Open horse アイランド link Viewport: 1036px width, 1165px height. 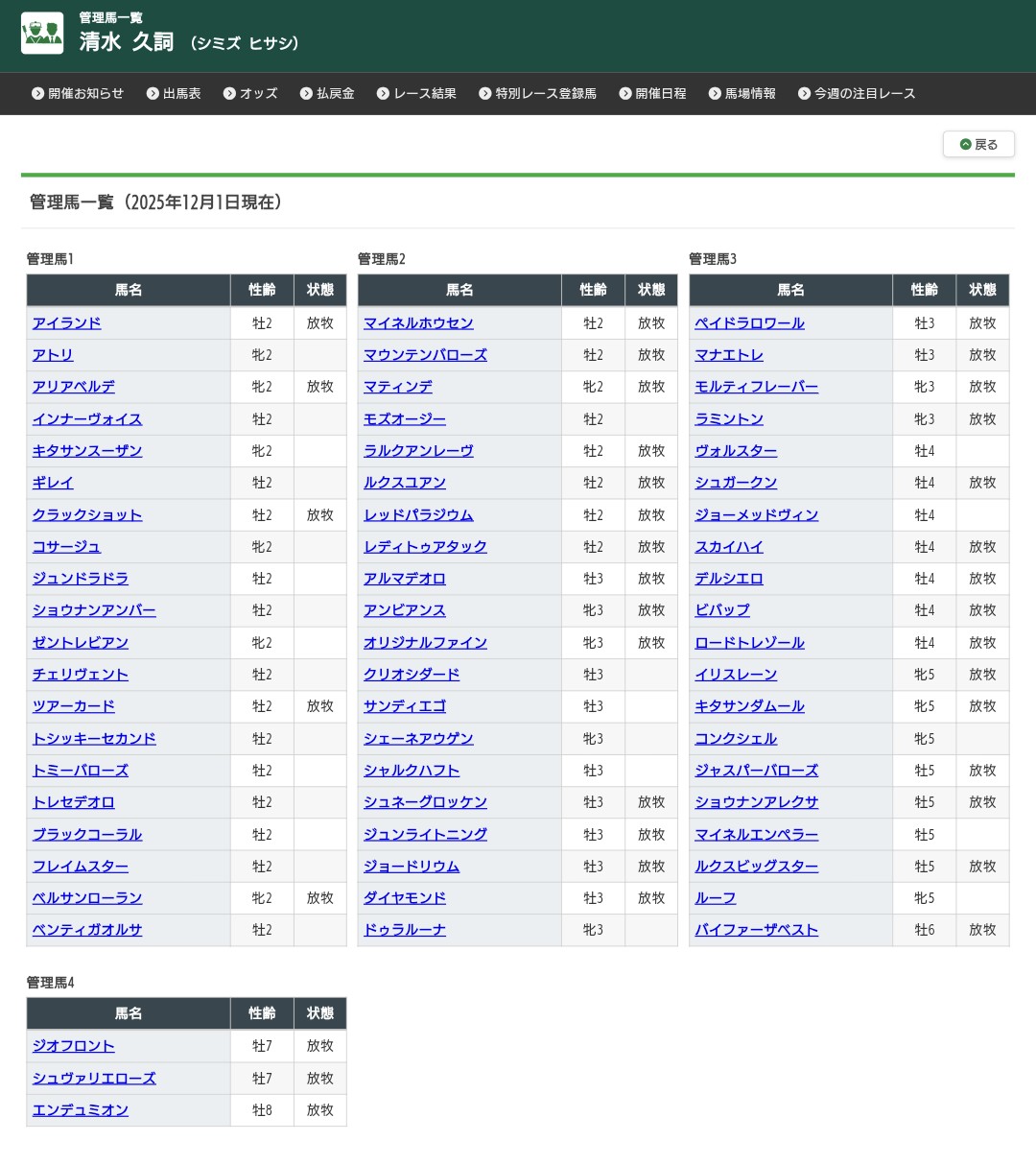[66, 323]
